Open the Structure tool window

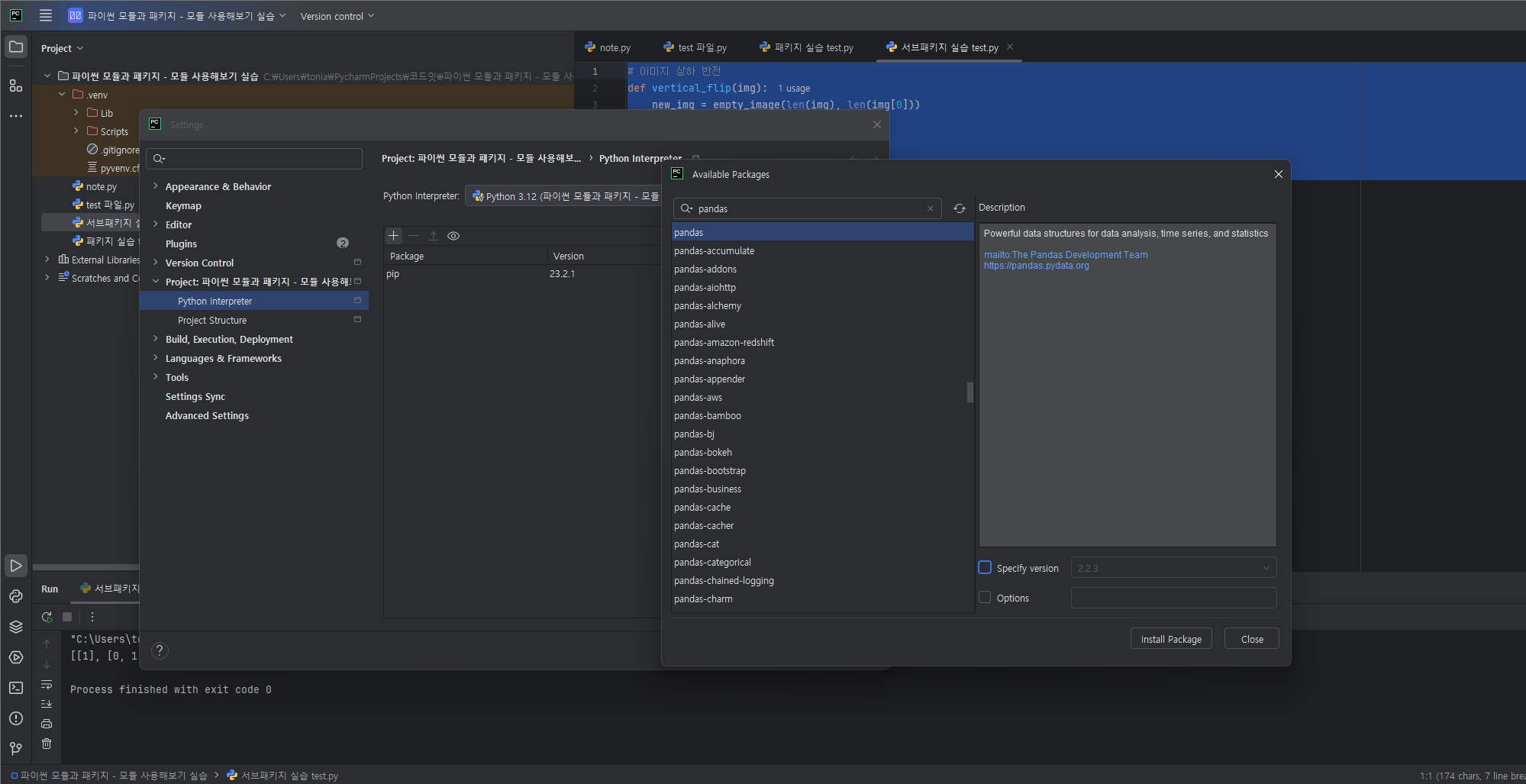16,85
